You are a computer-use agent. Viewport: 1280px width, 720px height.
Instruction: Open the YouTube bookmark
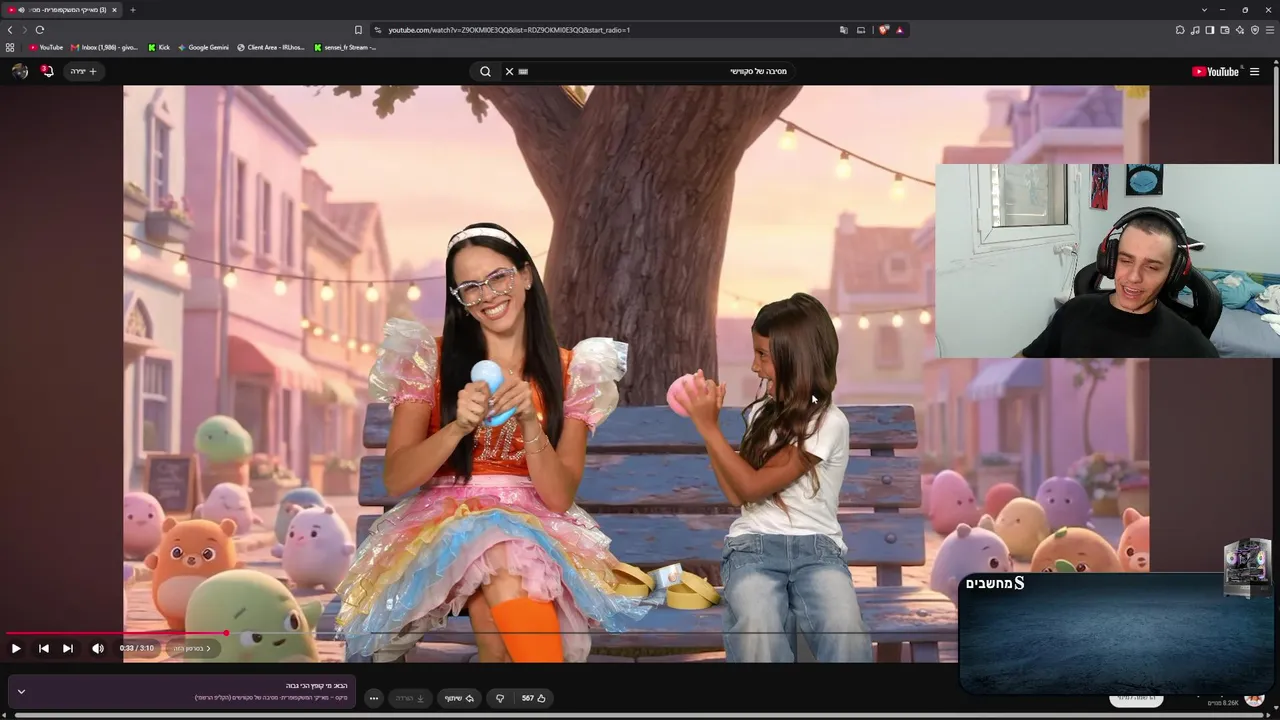click(46, 47)
